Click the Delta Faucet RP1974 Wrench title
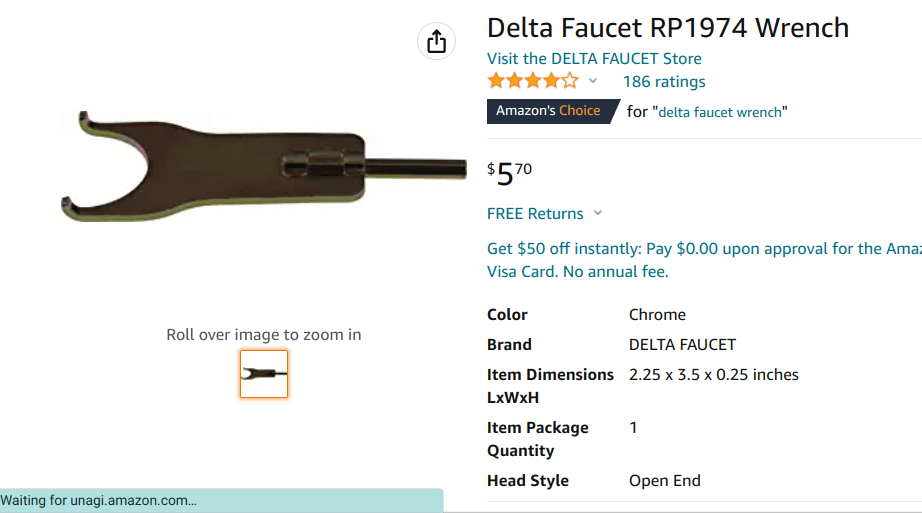This screenshot has width=922, height=513. tap(668, 27)
